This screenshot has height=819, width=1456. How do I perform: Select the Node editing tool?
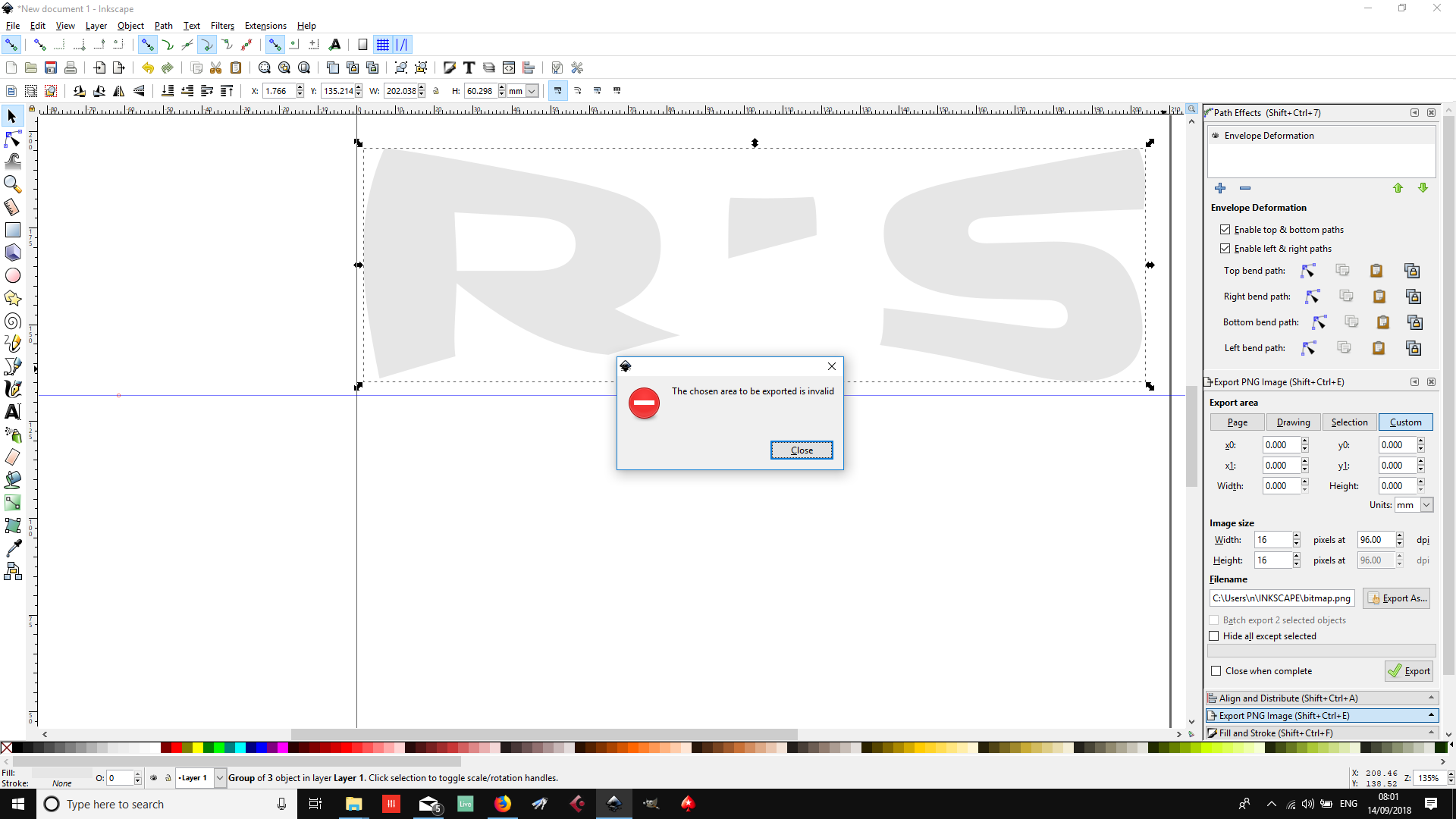(12, 139)
